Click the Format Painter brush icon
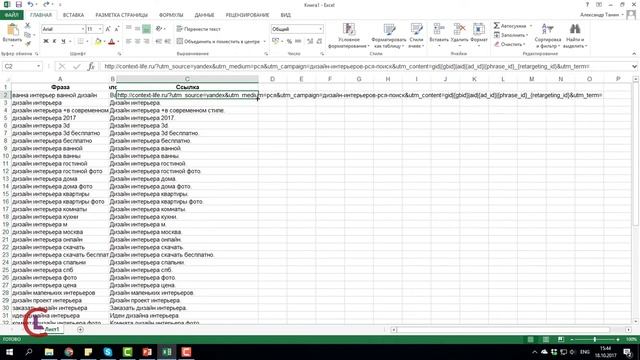 click(28, 43)
